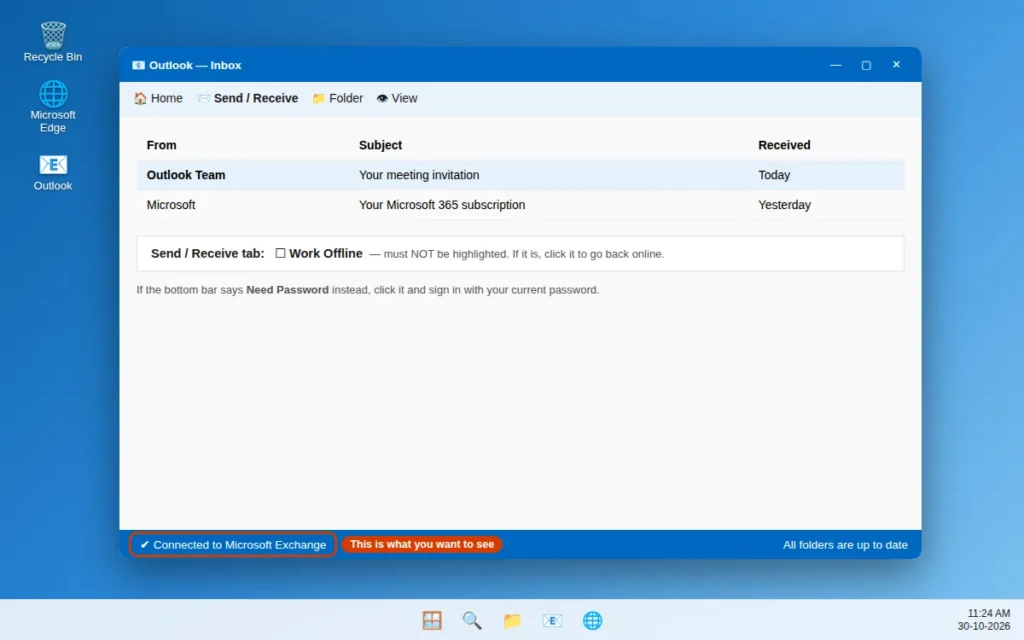Select the Outlook icon in the taskbar
Screen dimensions: 1024x640
click(x=552, y=620)
